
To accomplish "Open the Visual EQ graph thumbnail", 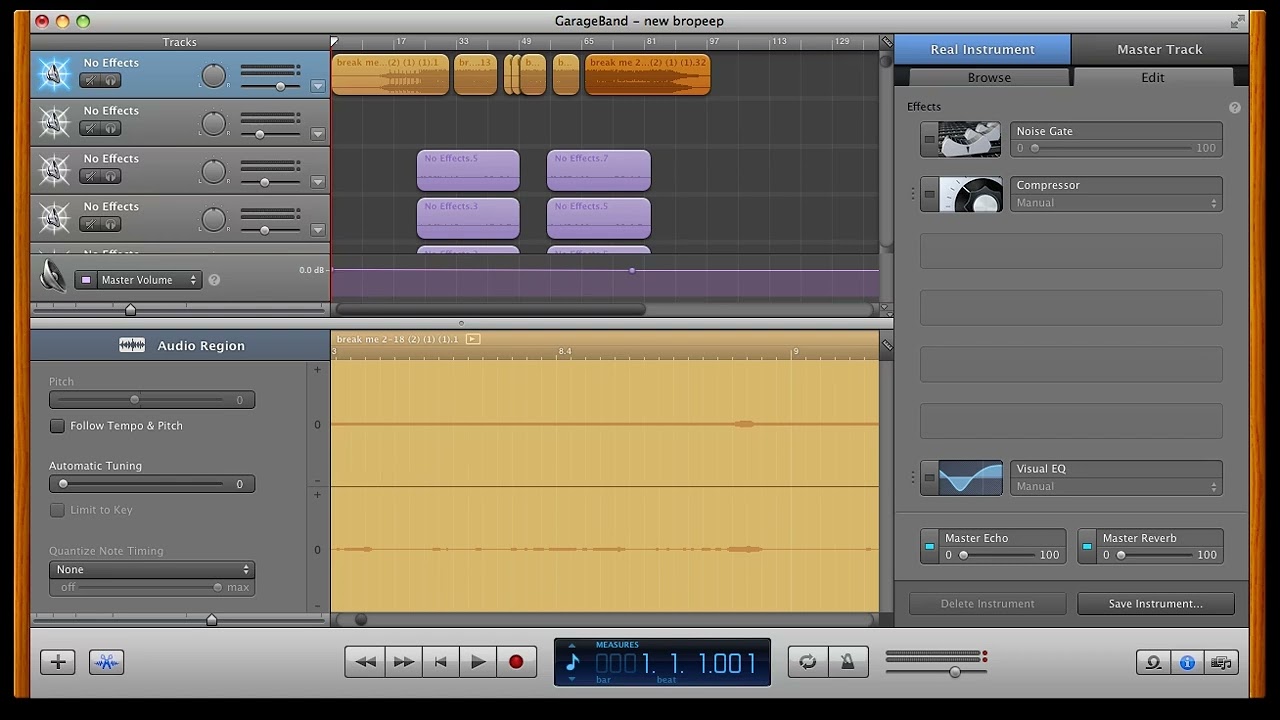I will point(969,478).
